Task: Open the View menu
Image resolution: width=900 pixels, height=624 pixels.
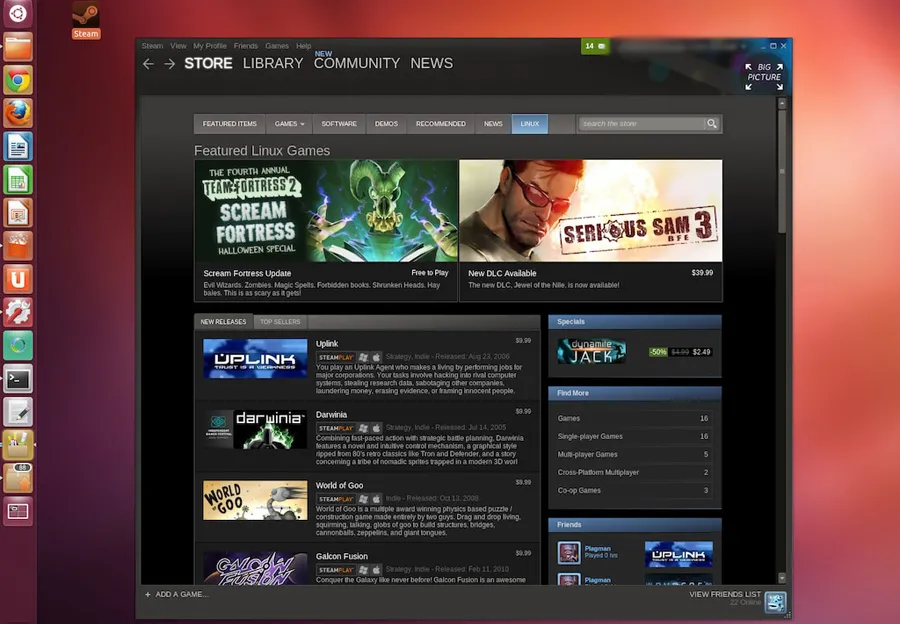Action: 178,46
